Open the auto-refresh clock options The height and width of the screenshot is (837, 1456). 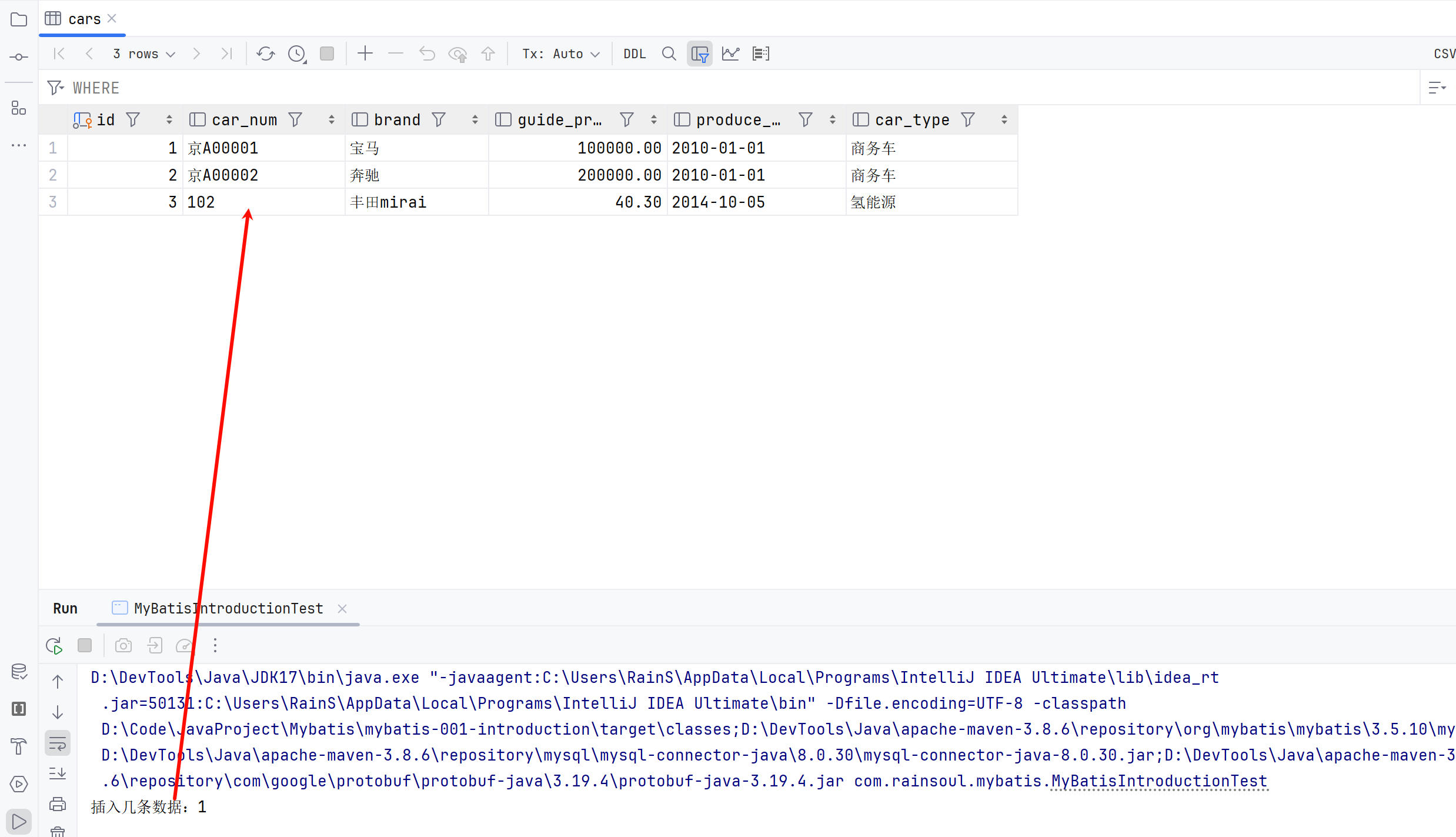(x=297, y=54)
